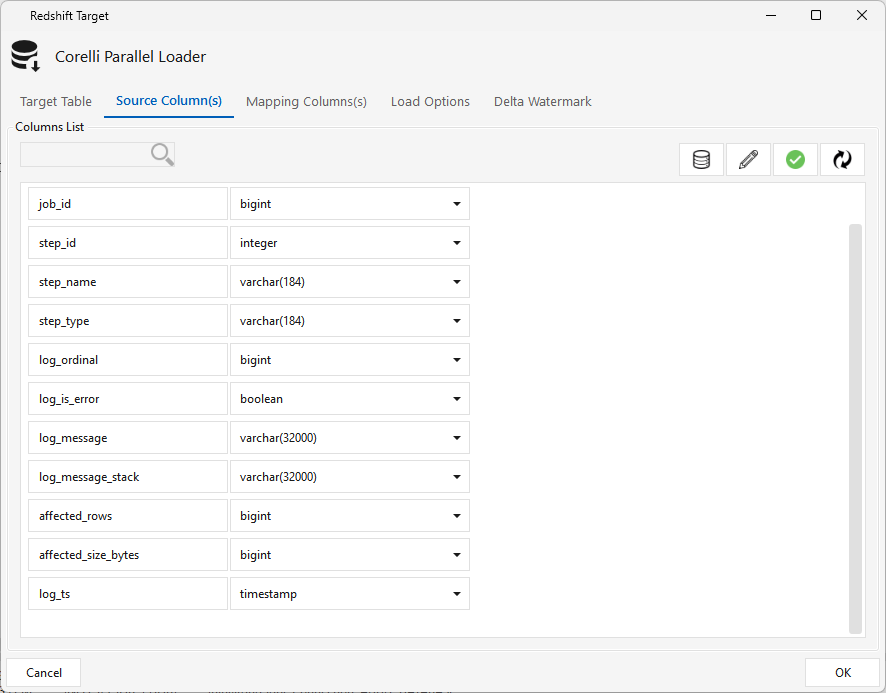The width and height of the screenshot is (886, 693).
Task: Select the Source Column(s) tab
Action: [x=169, y=101]
